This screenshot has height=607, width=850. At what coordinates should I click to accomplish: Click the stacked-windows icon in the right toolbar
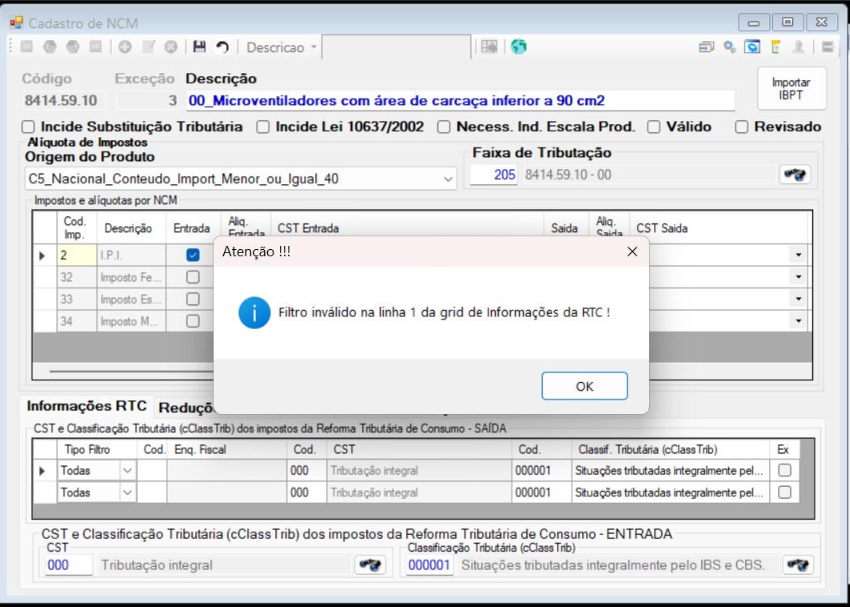point(706,47)
